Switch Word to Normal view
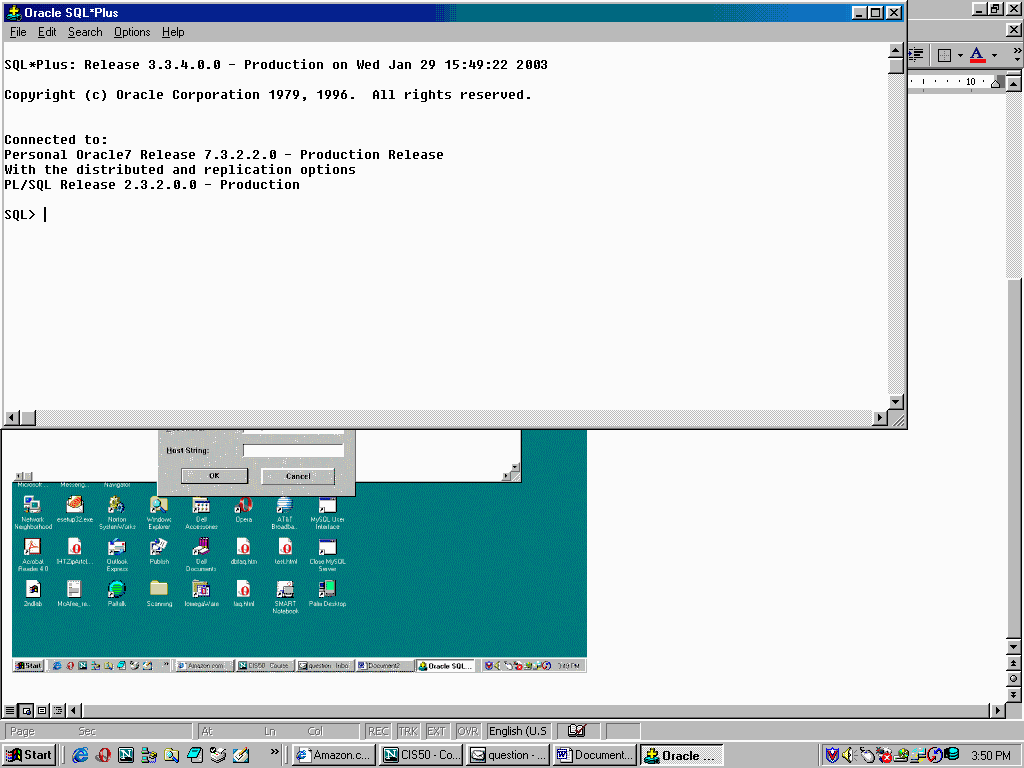The width and height of the screenshot is (1024, 768). tap(10, 711)
